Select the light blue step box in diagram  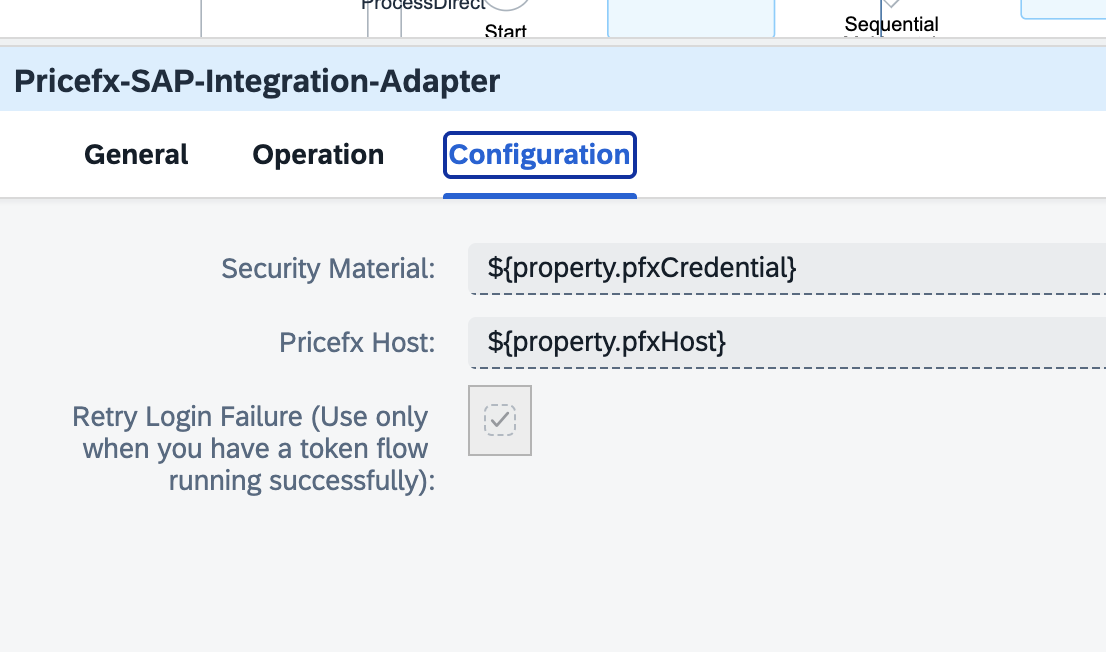[x=691, y=18]
